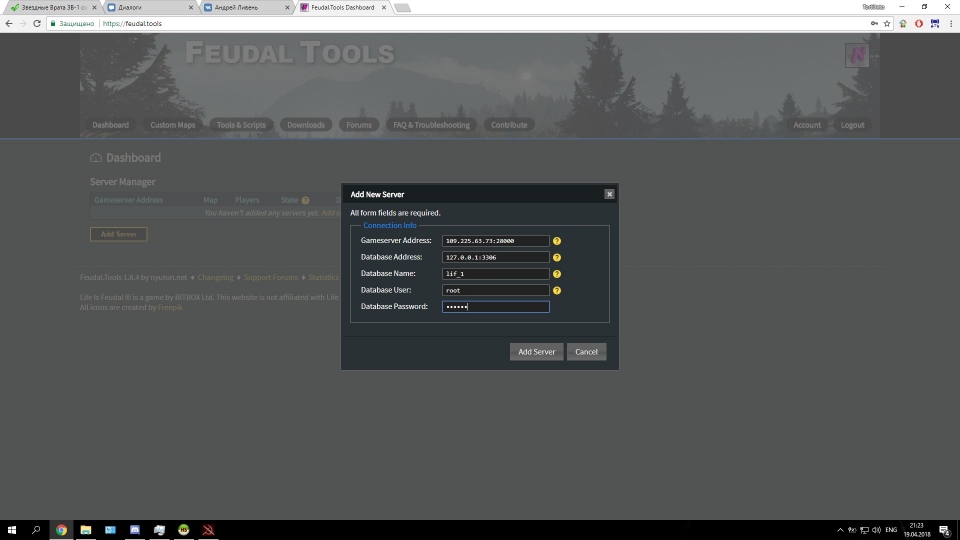Screen dimensions: 960x540
Task: Log out via the Logout link
Action: pos(852,125)
